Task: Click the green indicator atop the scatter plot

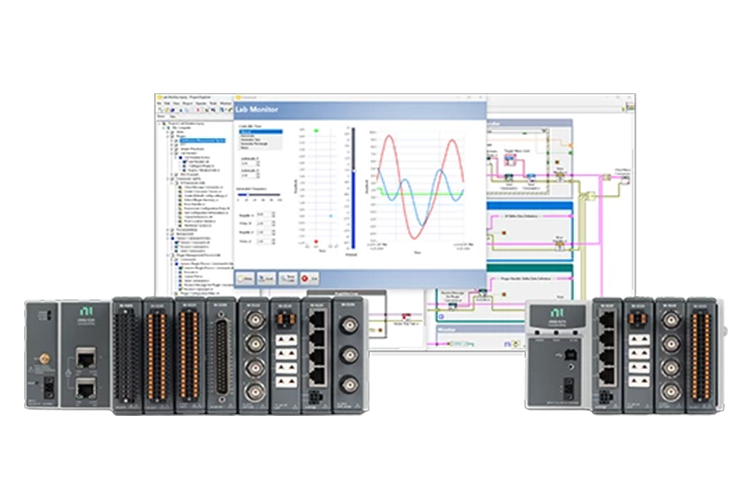Action: 316,130
